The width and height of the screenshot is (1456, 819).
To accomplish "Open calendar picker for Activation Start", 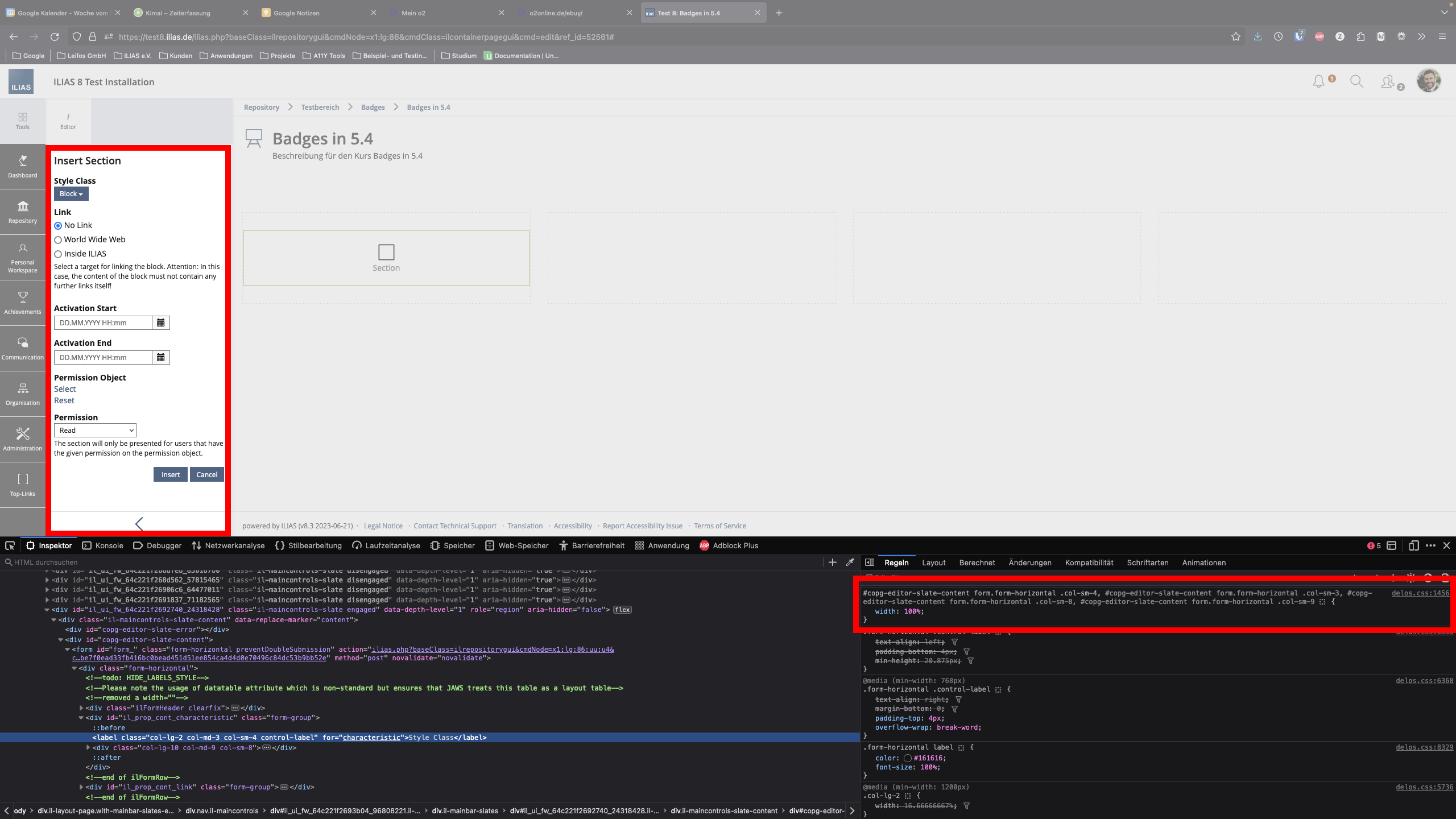I will tap(161, 322).
